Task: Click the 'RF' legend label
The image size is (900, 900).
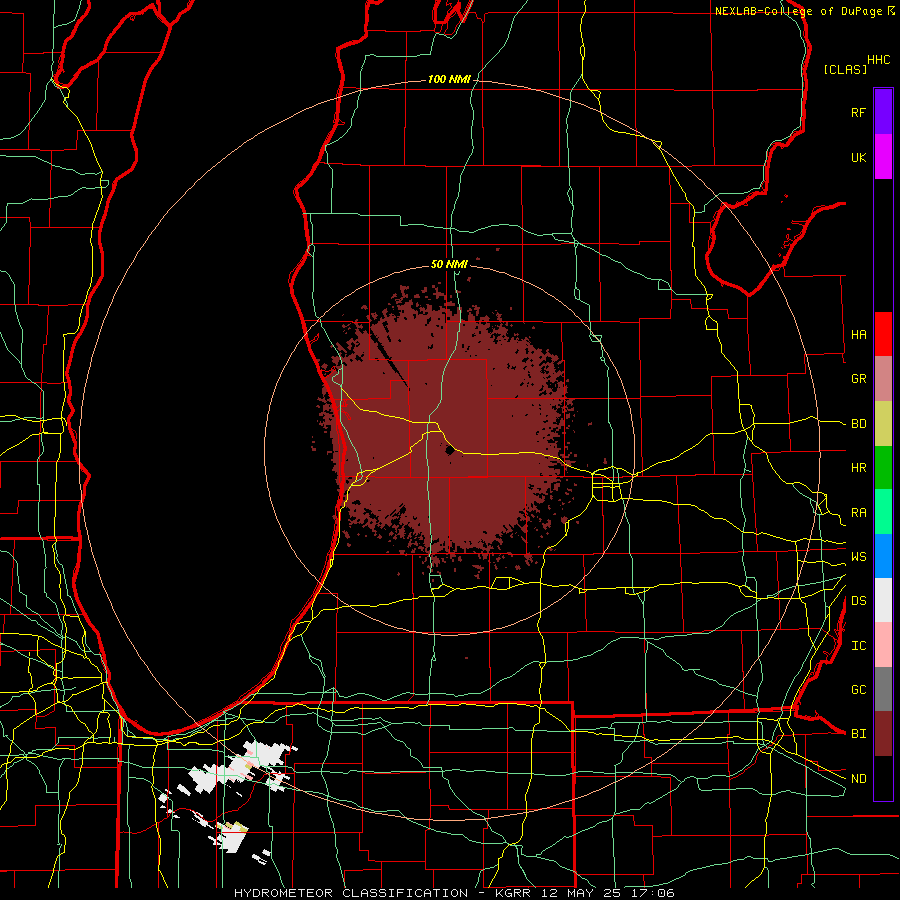Action: tap(858, 112)
